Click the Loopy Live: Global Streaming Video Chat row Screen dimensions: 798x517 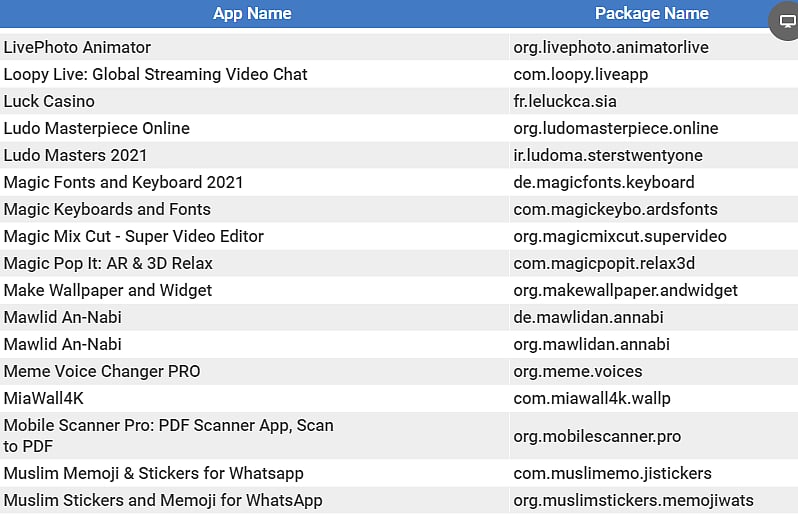155,74
